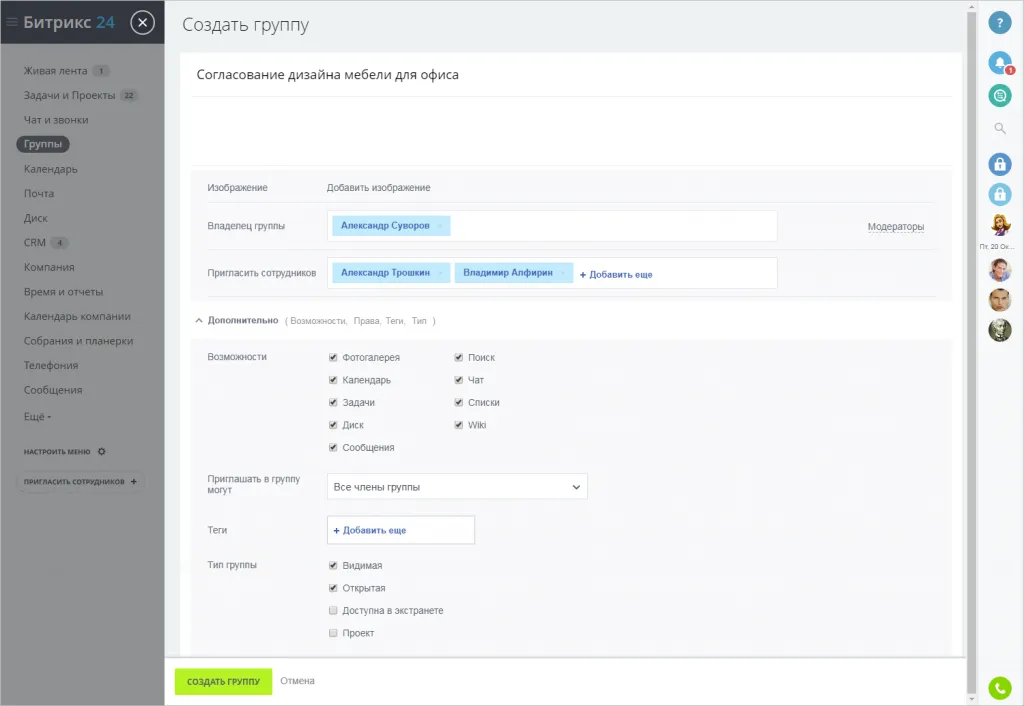This screenshot has height=706, width=1024.
Task: Click the Модераторы link
Action: pyautogui.click(x=895, y=227)
